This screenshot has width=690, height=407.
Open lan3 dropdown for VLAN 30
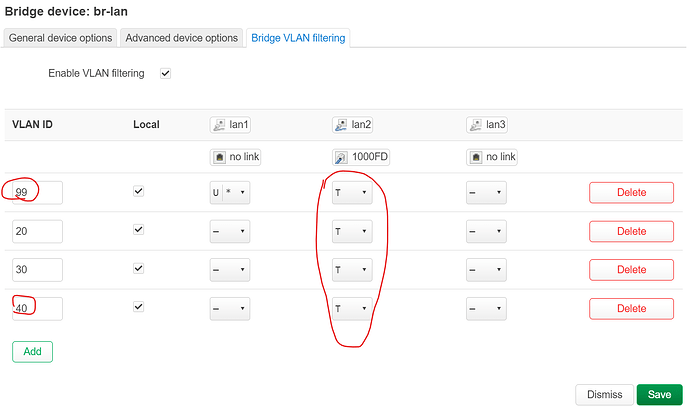[x=486, y=270]
